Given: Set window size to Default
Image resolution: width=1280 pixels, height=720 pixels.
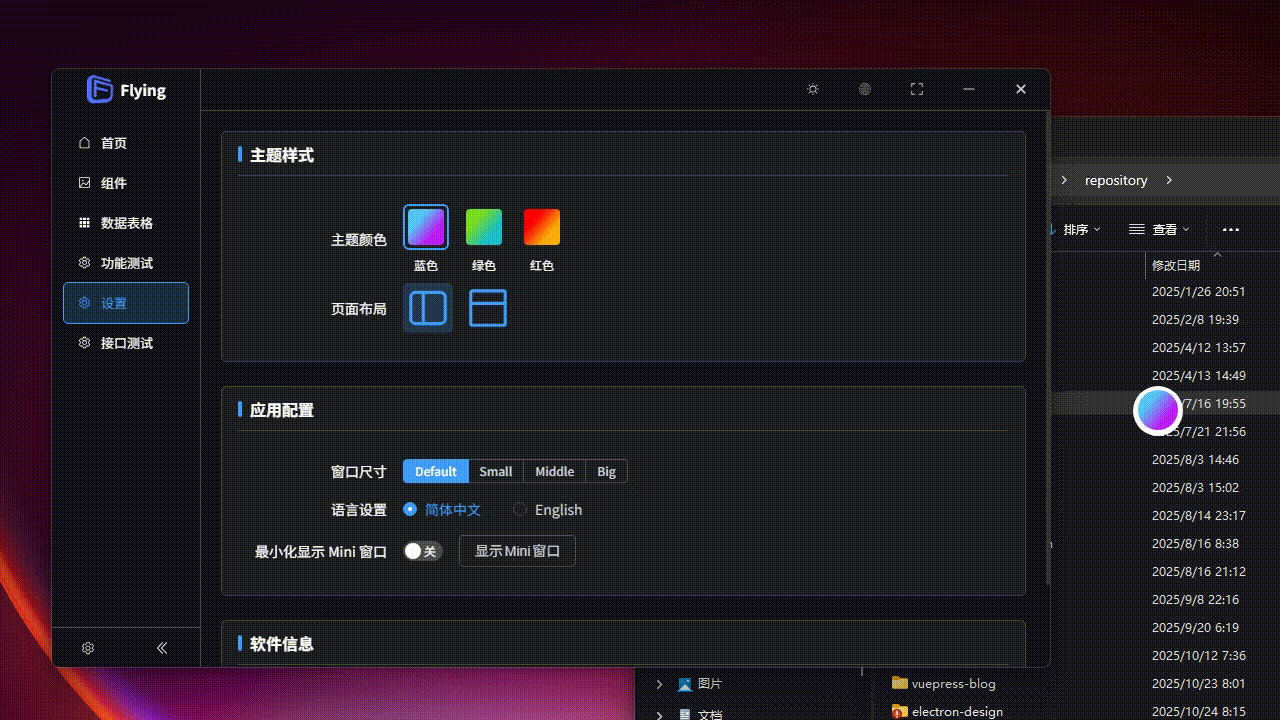Looking at the screenshot, I should [x=436, y=471].
